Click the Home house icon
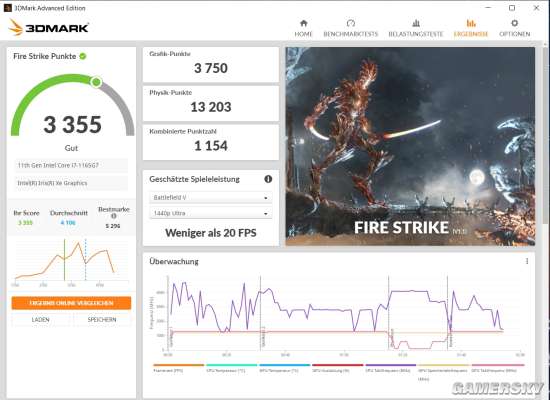The height and width of the screenshot is (400, 550). (304, 23)
